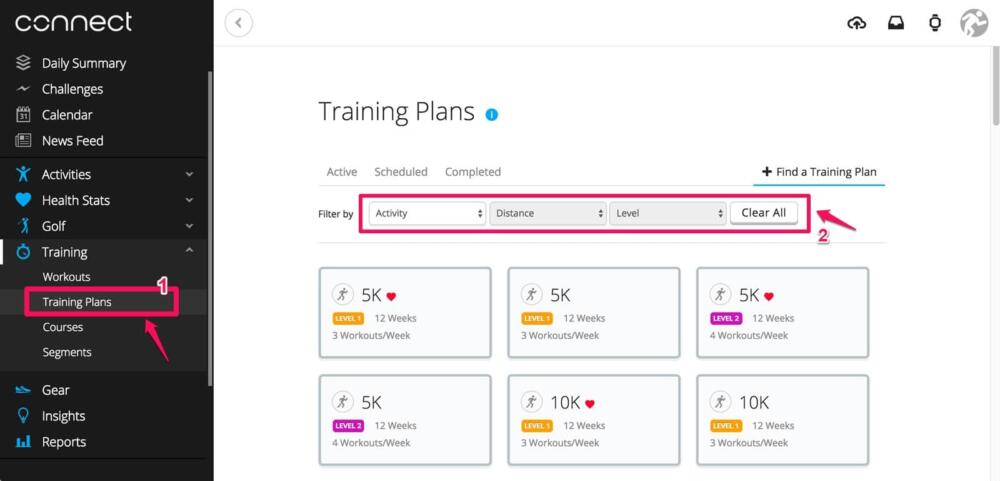Open the Distance filter dropdown
Image resolution: width=1000 pixels, height=481 pixels.
pyautogui.click(x=548, y=213)
